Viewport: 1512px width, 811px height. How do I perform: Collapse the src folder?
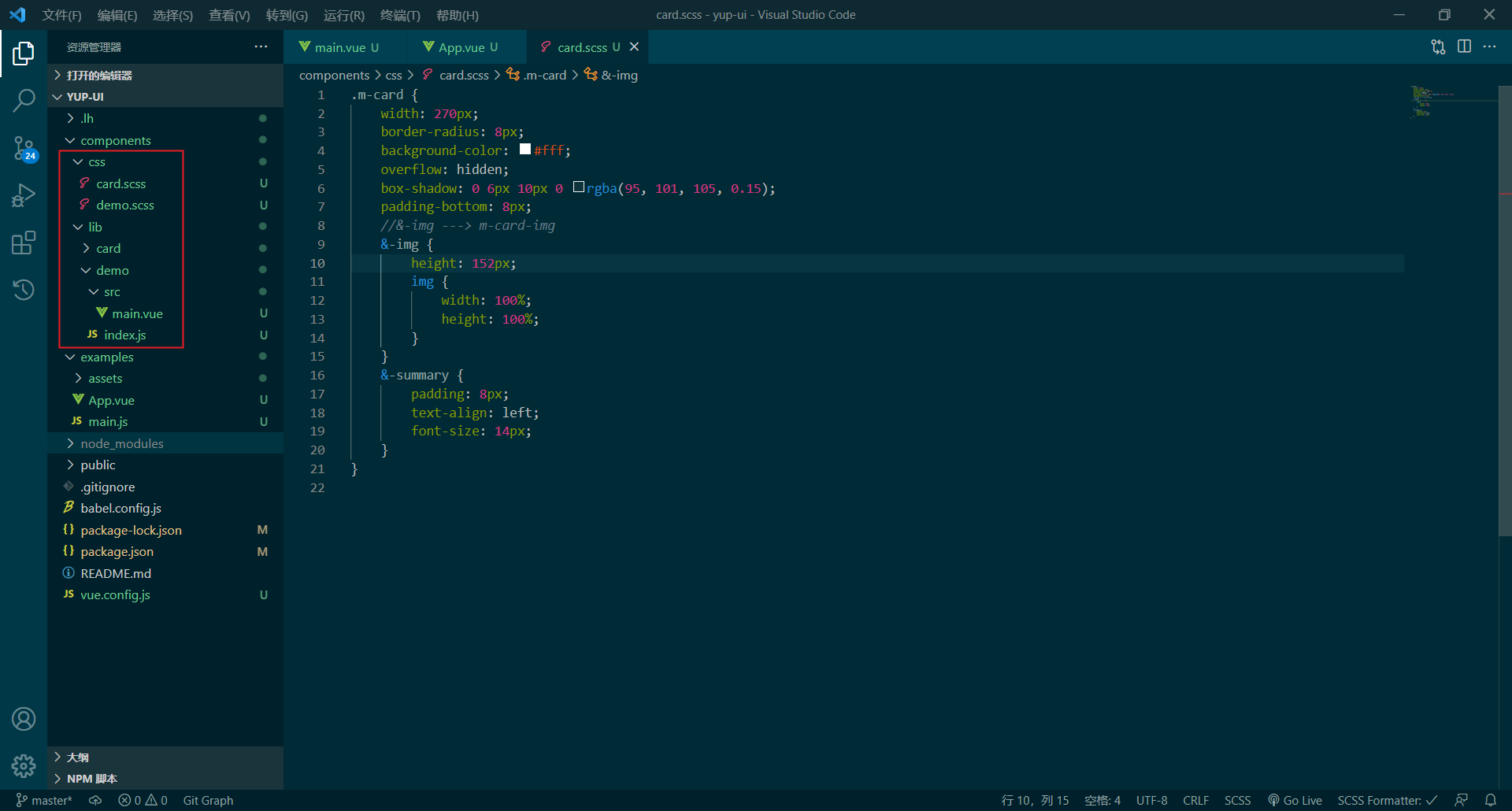(165, 291)
